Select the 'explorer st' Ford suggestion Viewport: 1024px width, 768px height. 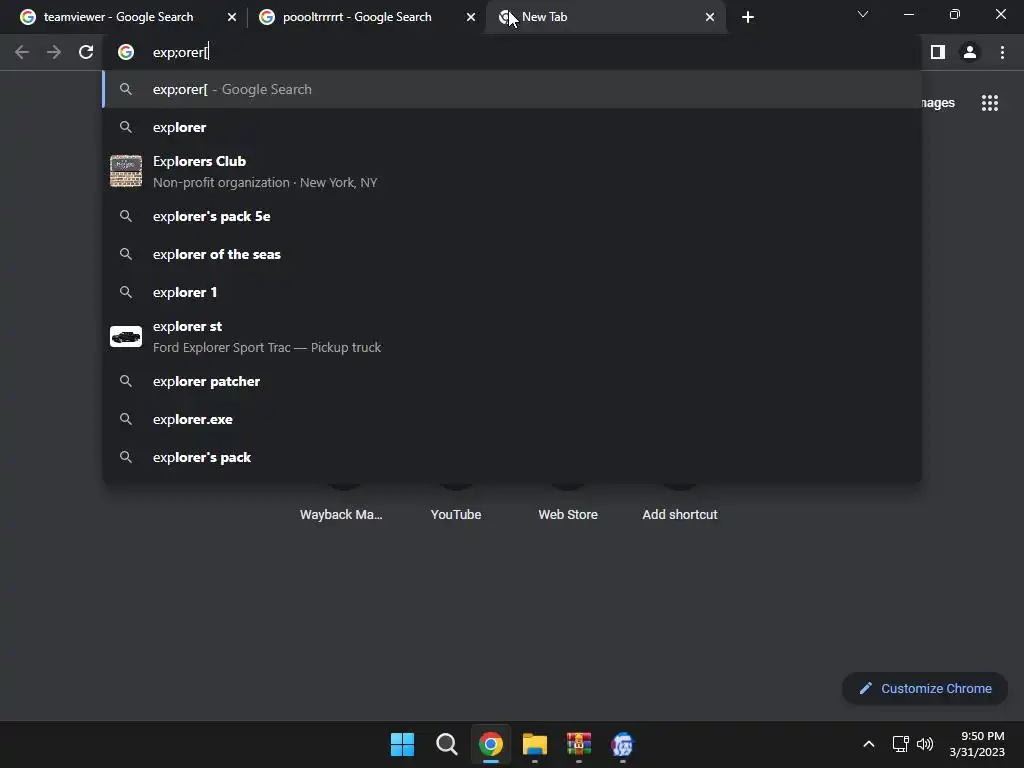(x=512, y=336)
